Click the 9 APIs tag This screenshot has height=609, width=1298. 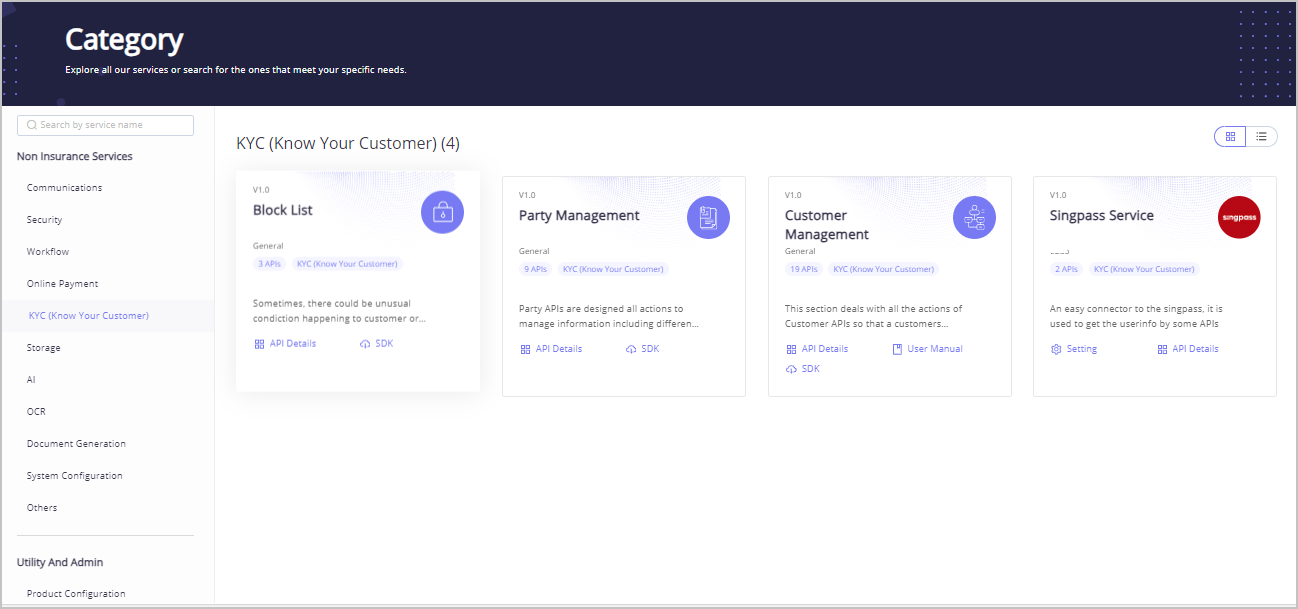(x=535, y=270)
